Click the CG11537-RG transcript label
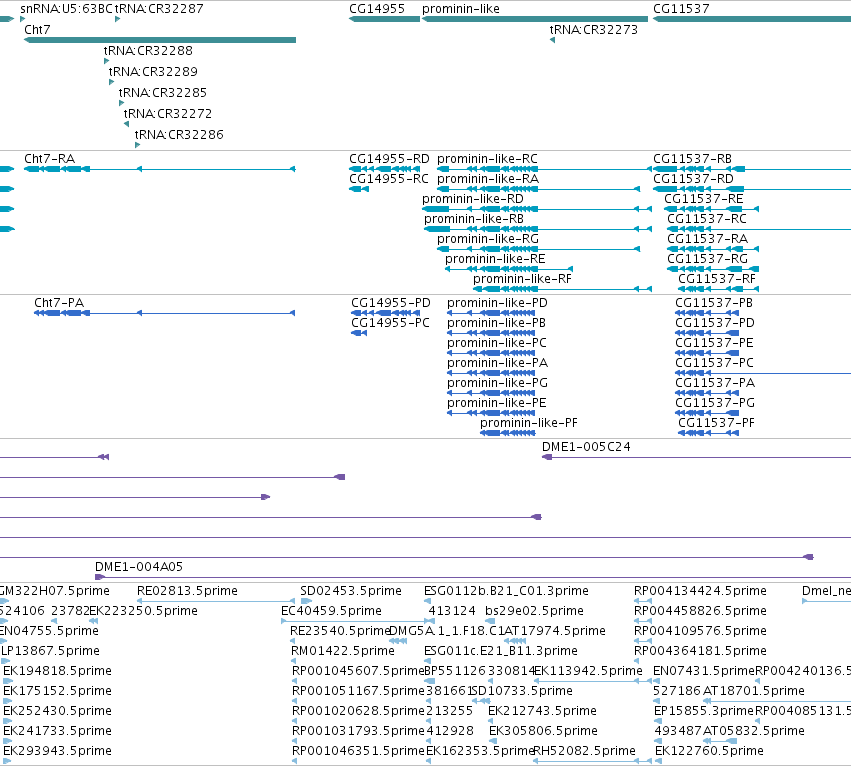 (x=707, y=259)
